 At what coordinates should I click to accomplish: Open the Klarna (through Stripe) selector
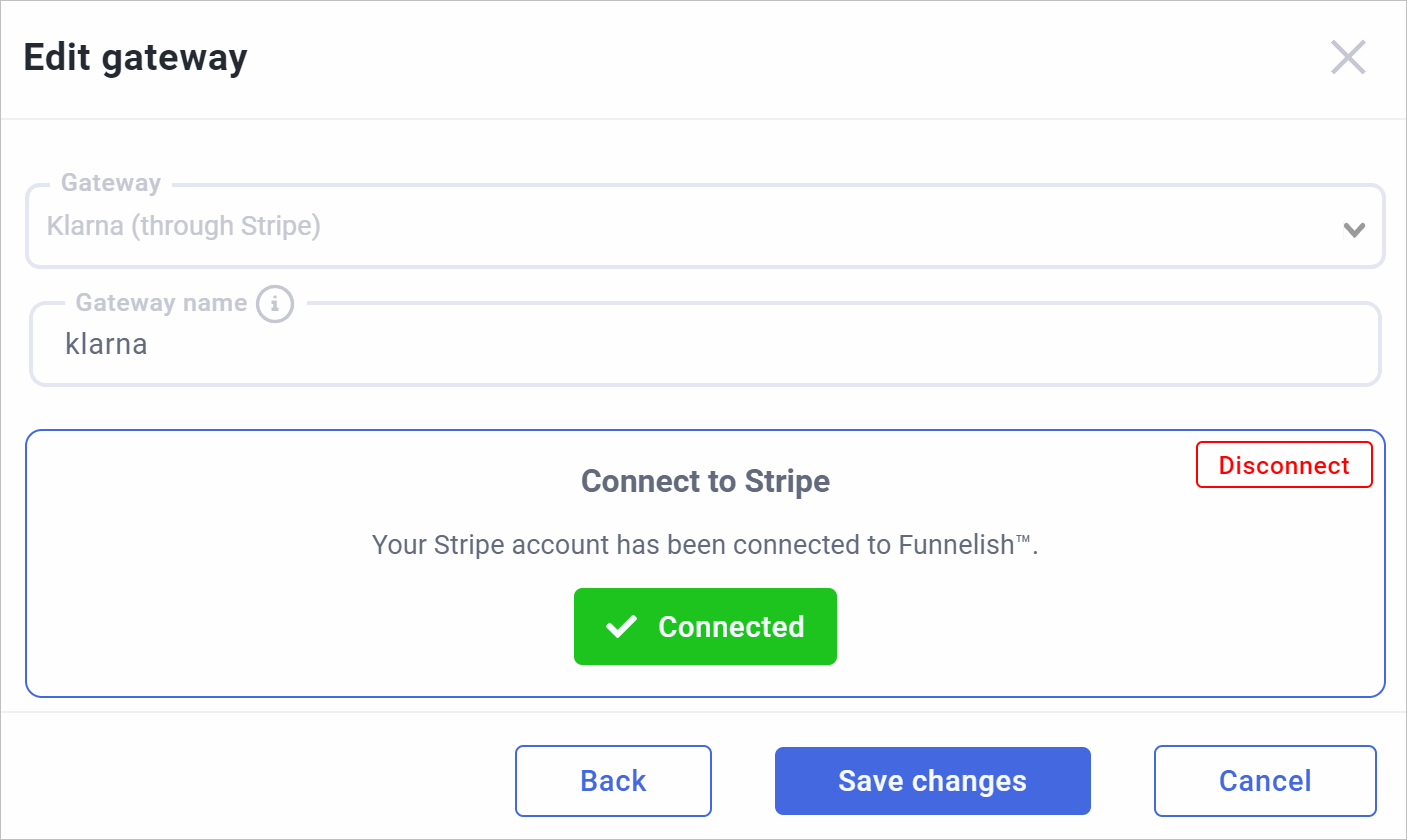705,226
